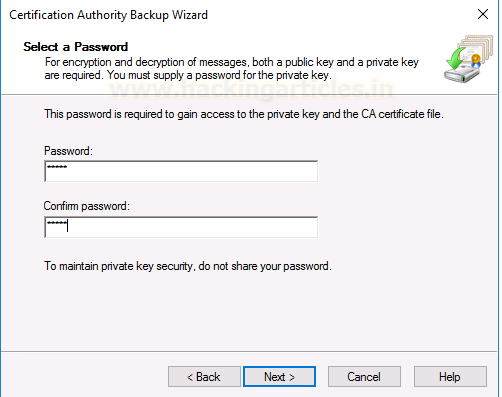Click the green download arrow in wizard icon
502x397 pixels.
click(456, 58)
